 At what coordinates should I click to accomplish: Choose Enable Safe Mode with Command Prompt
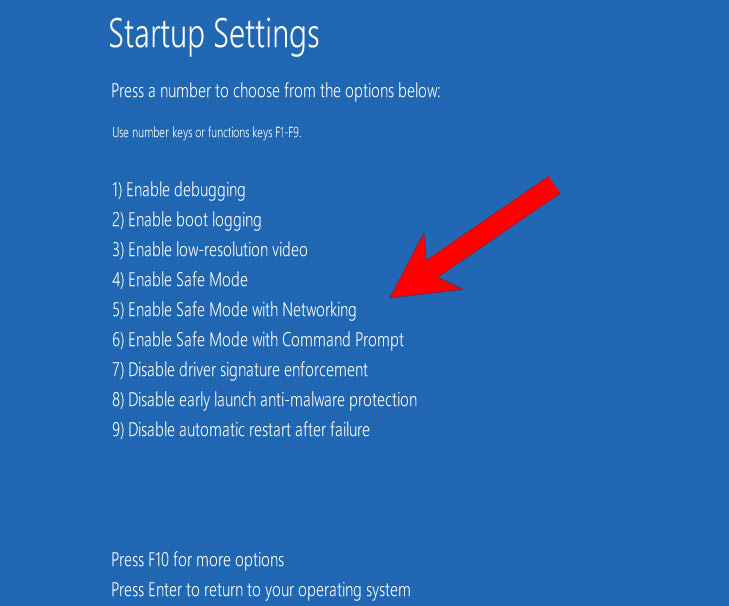(257, 340)
